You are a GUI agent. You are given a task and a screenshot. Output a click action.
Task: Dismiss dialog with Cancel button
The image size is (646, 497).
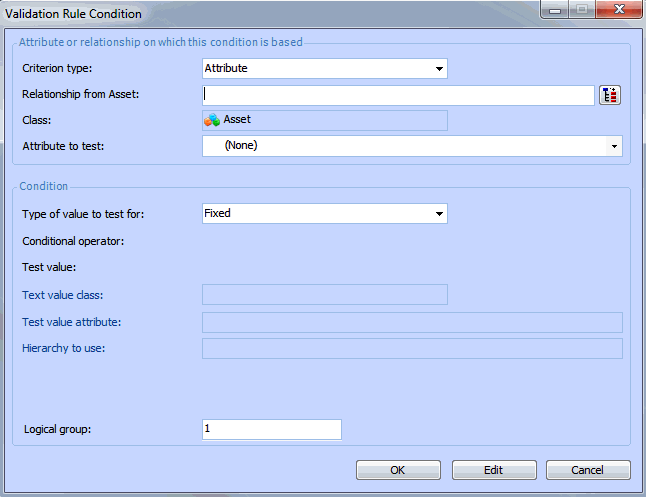pyautogui.click(x=588, y=470)
